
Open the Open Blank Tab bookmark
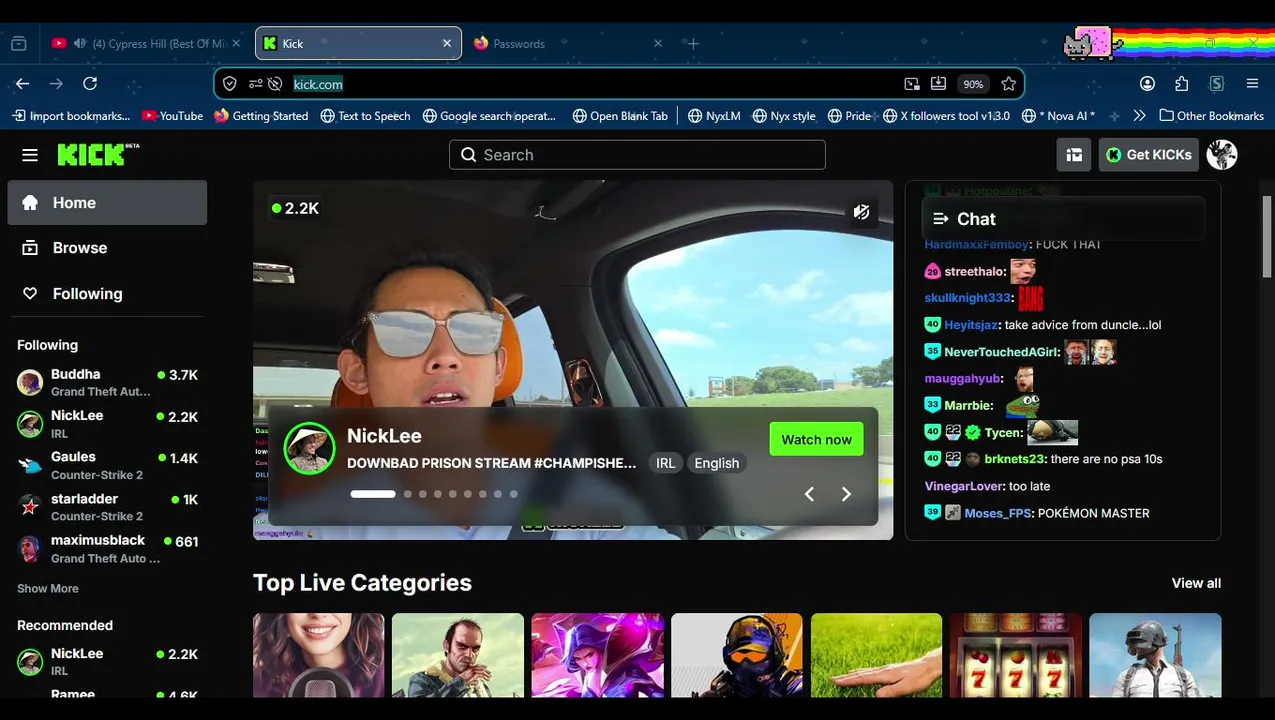620,116
